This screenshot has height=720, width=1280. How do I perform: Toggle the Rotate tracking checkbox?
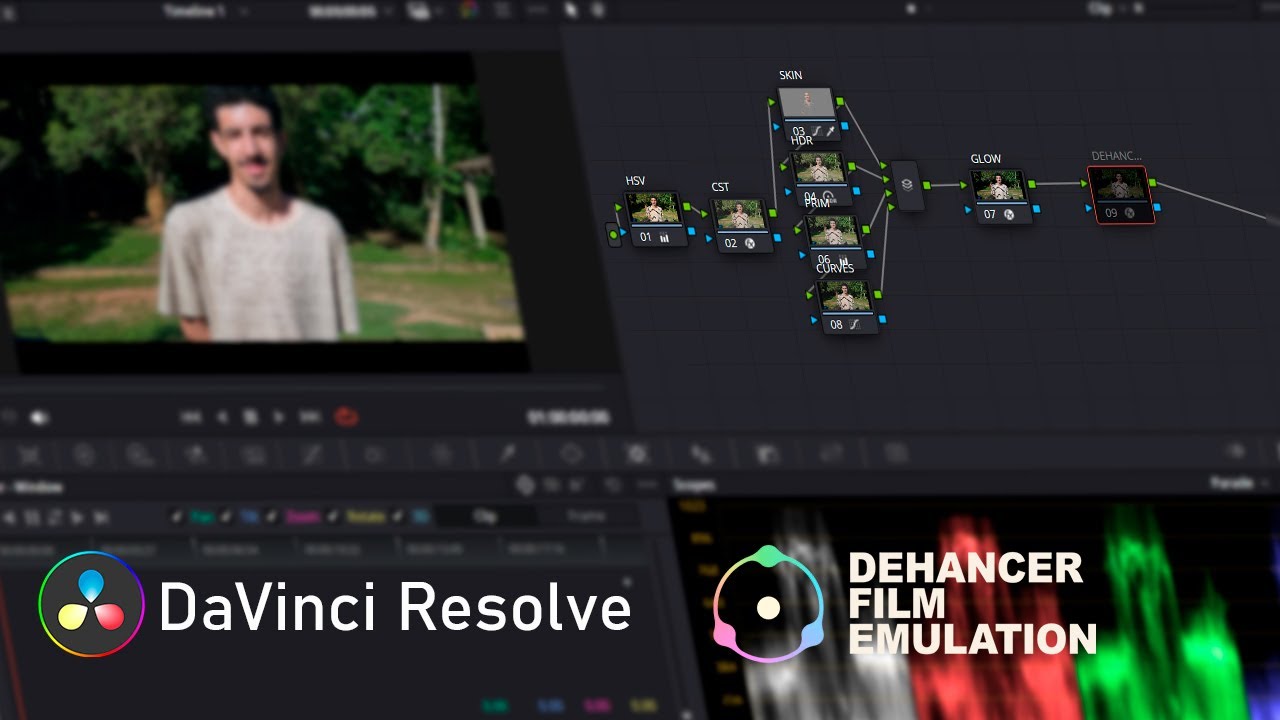pos(334,517)
